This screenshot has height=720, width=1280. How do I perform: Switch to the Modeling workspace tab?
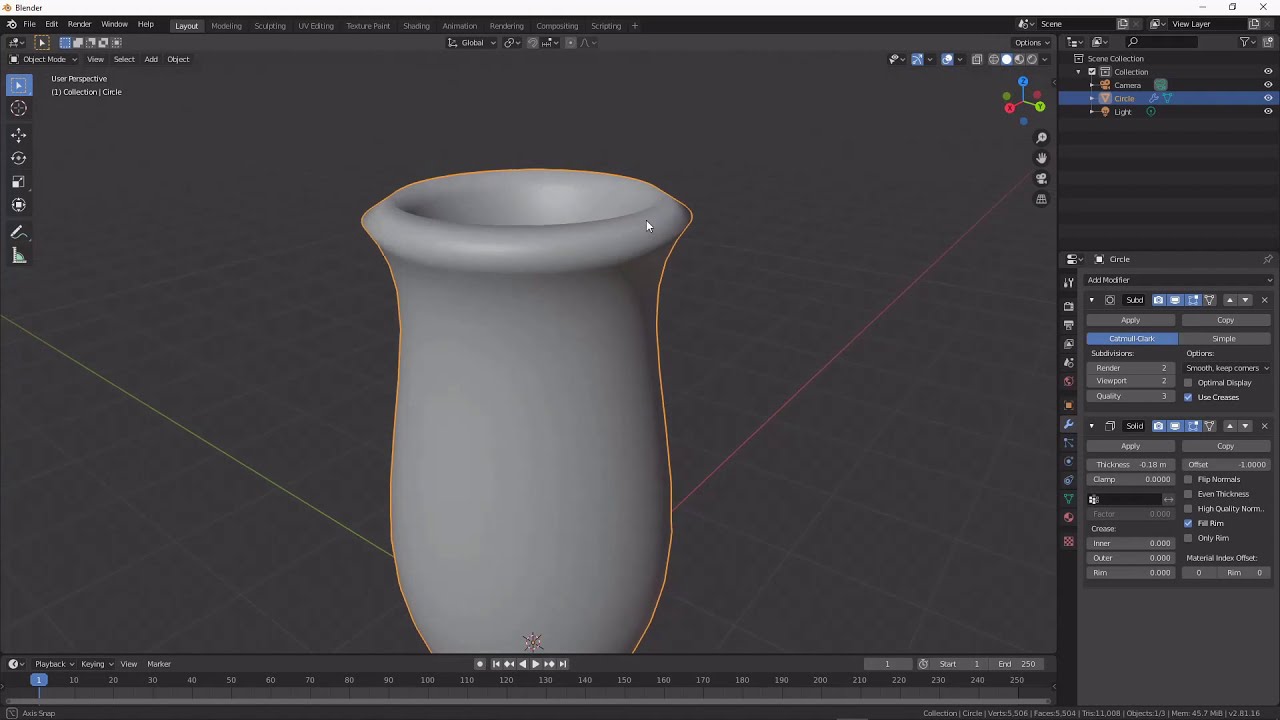coord(226,26)
